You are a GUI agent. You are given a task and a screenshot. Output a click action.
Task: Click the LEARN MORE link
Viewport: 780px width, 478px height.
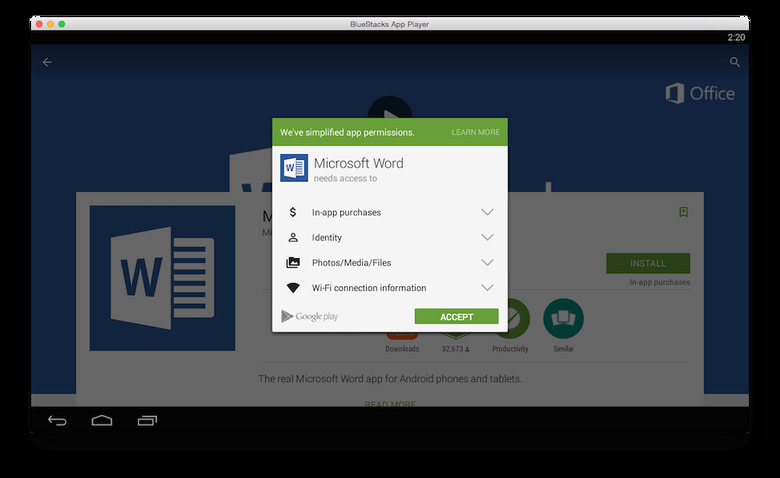click(475, 132)
